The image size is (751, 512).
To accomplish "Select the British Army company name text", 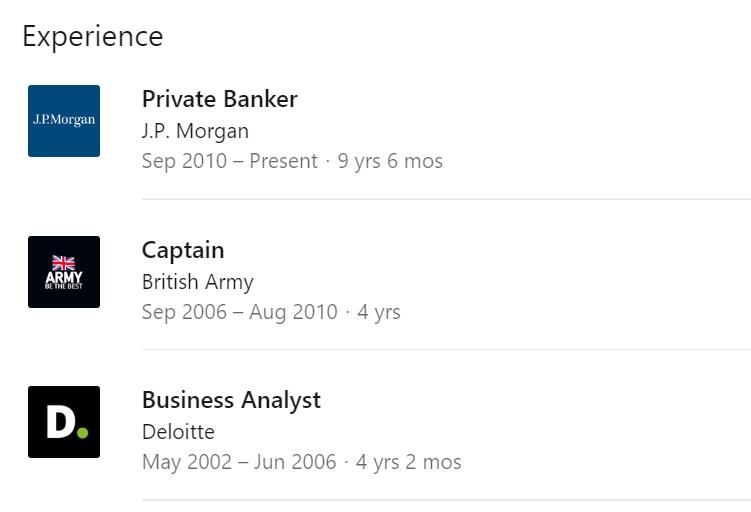I will pos(197,282).
